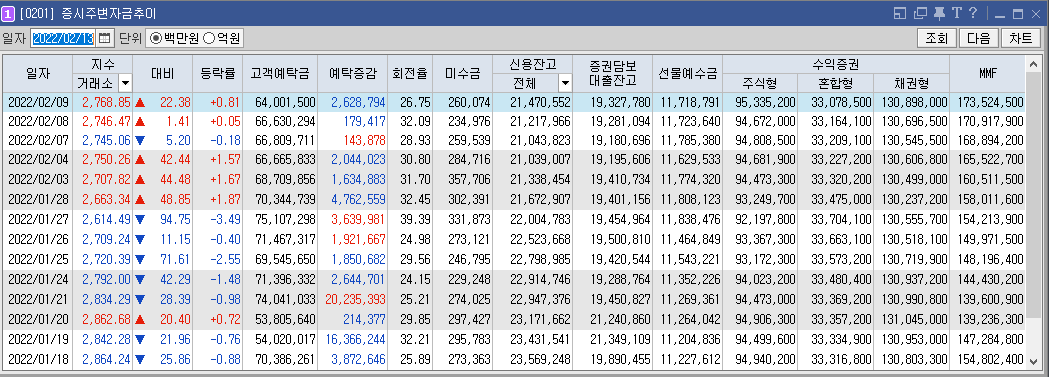Click the 선물예수금 column header

(688, 74)
